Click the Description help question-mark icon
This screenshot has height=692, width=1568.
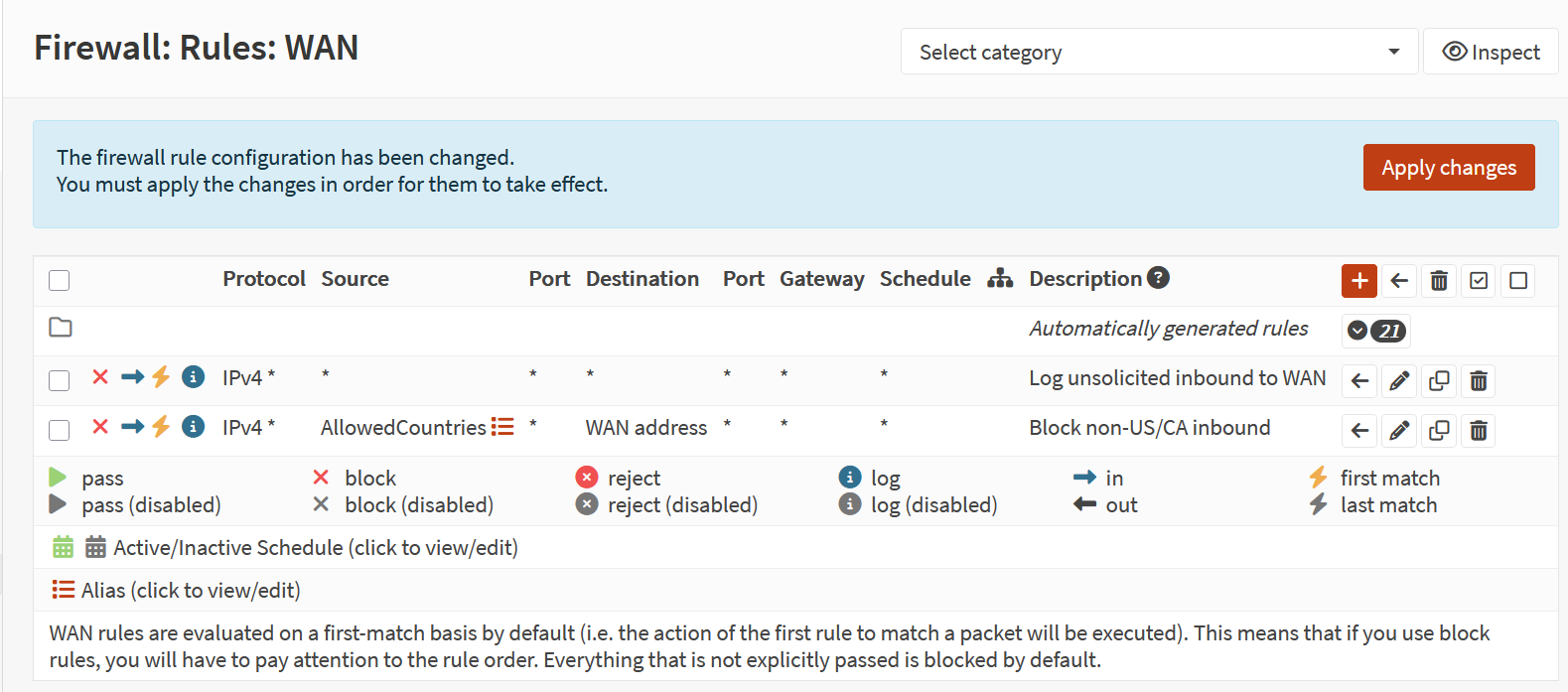point(1158,278)
